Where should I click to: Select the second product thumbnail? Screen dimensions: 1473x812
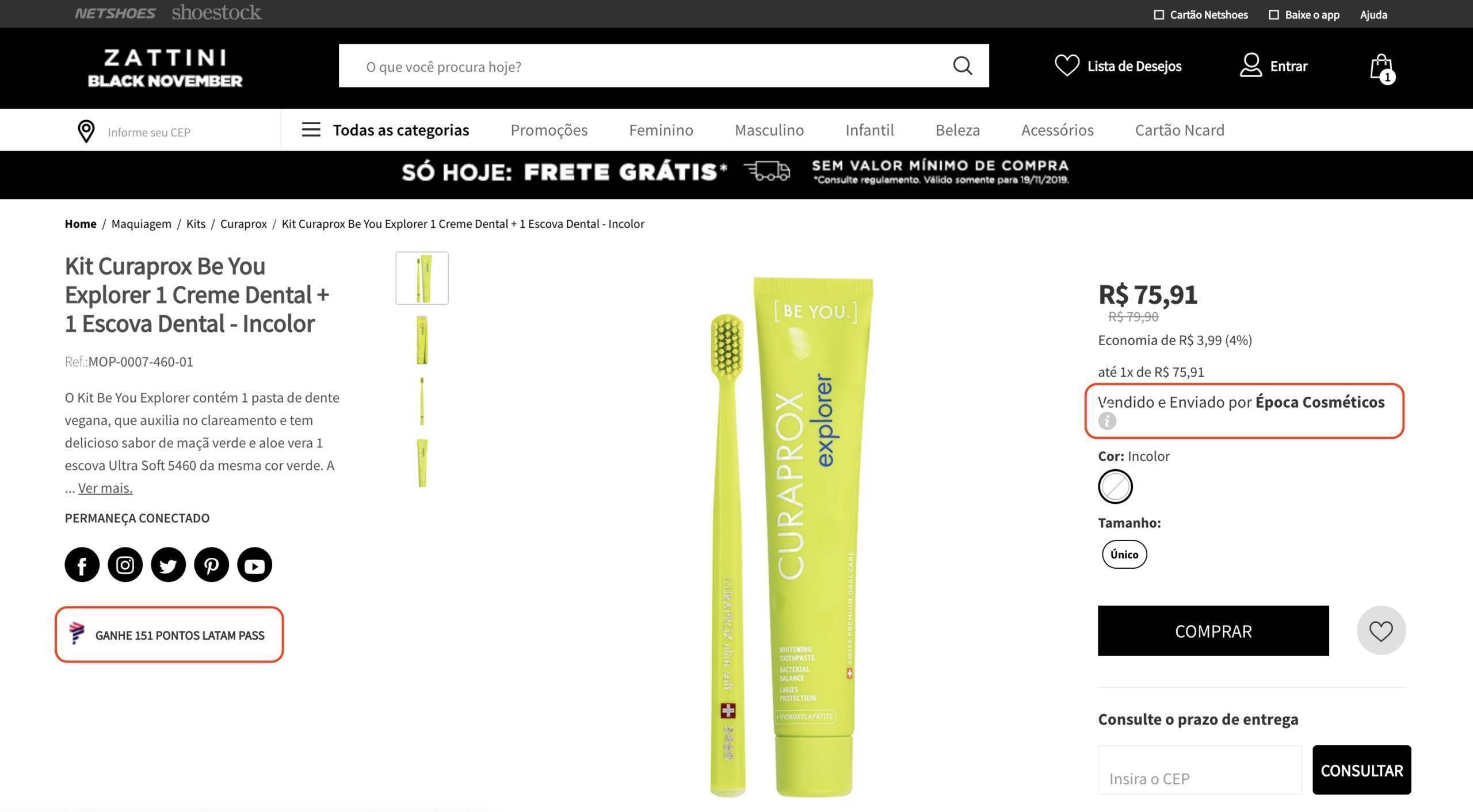(x=422, y=340)
